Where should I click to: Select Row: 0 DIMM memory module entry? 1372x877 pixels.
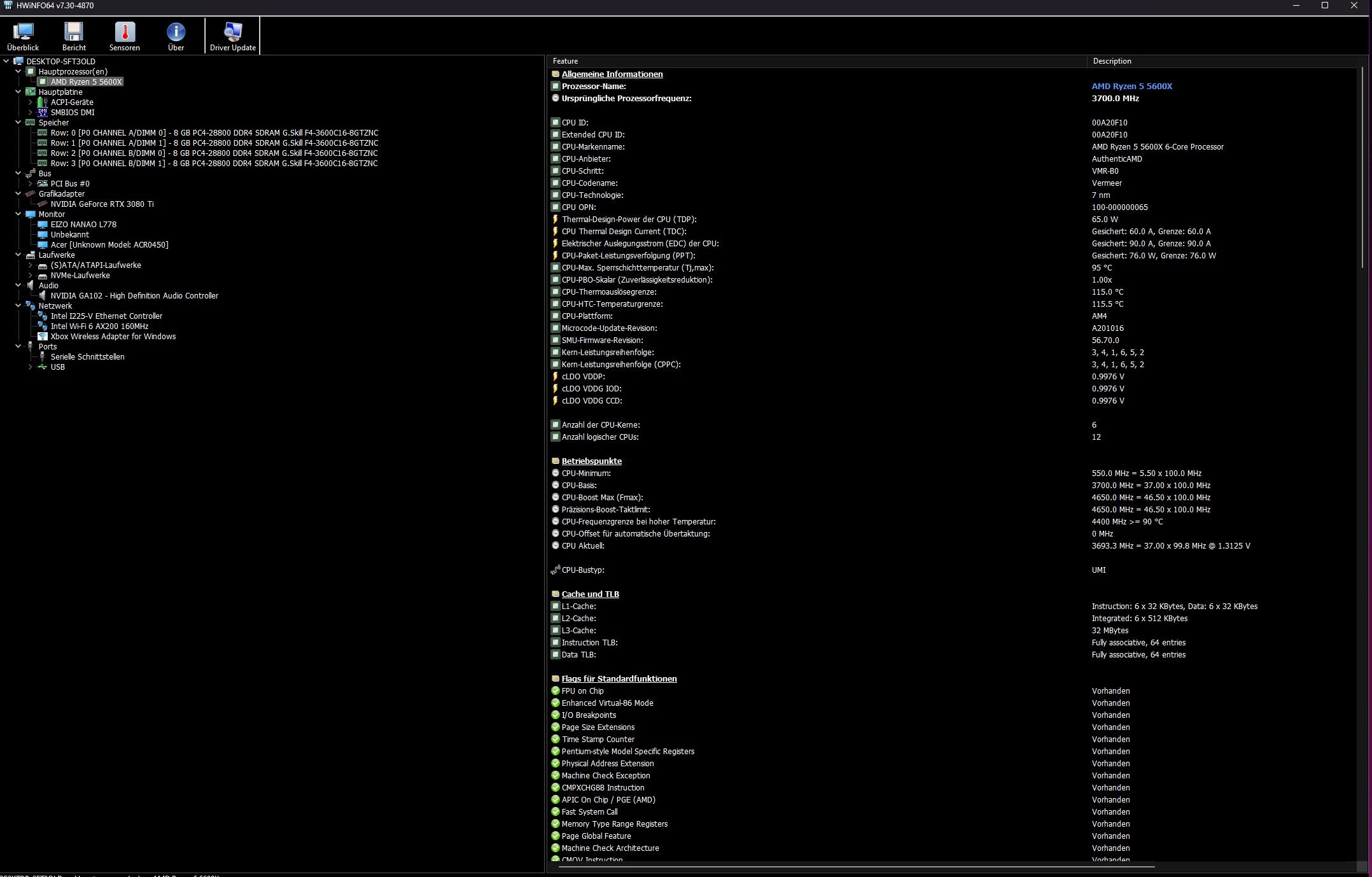click(214, 133)
